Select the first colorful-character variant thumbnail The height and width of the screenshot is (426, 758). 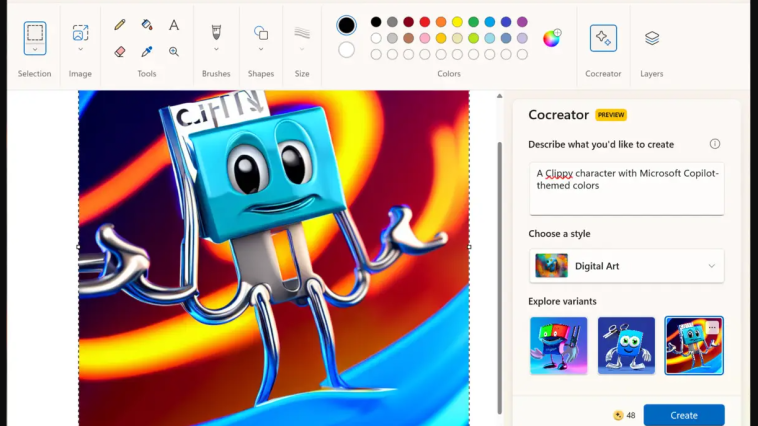tap(558, 346)
